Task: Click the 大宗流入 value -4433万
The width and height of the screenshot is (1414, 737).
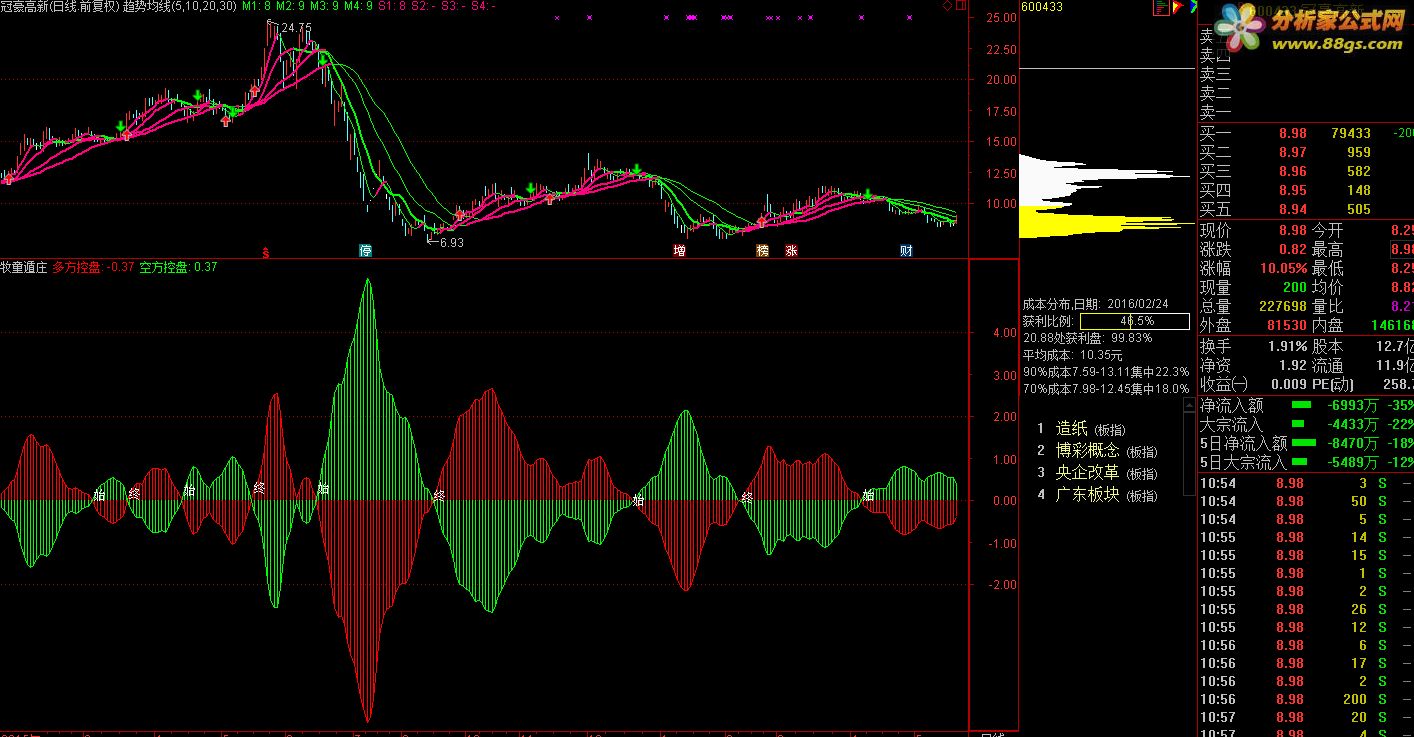Action: (x=1351, y=424)
